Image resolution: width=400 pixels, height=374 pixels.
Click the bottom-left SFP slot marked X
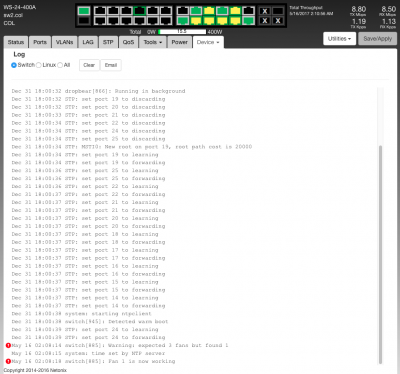[x=265, y=21]
